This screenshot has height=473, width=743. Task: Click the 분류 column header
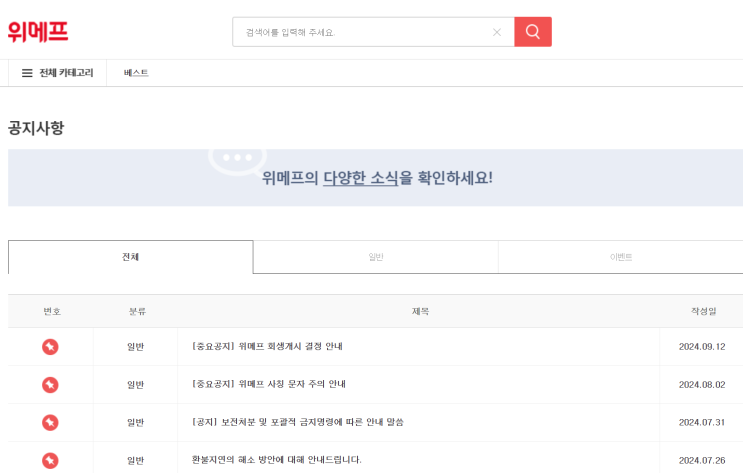(137, 311)
